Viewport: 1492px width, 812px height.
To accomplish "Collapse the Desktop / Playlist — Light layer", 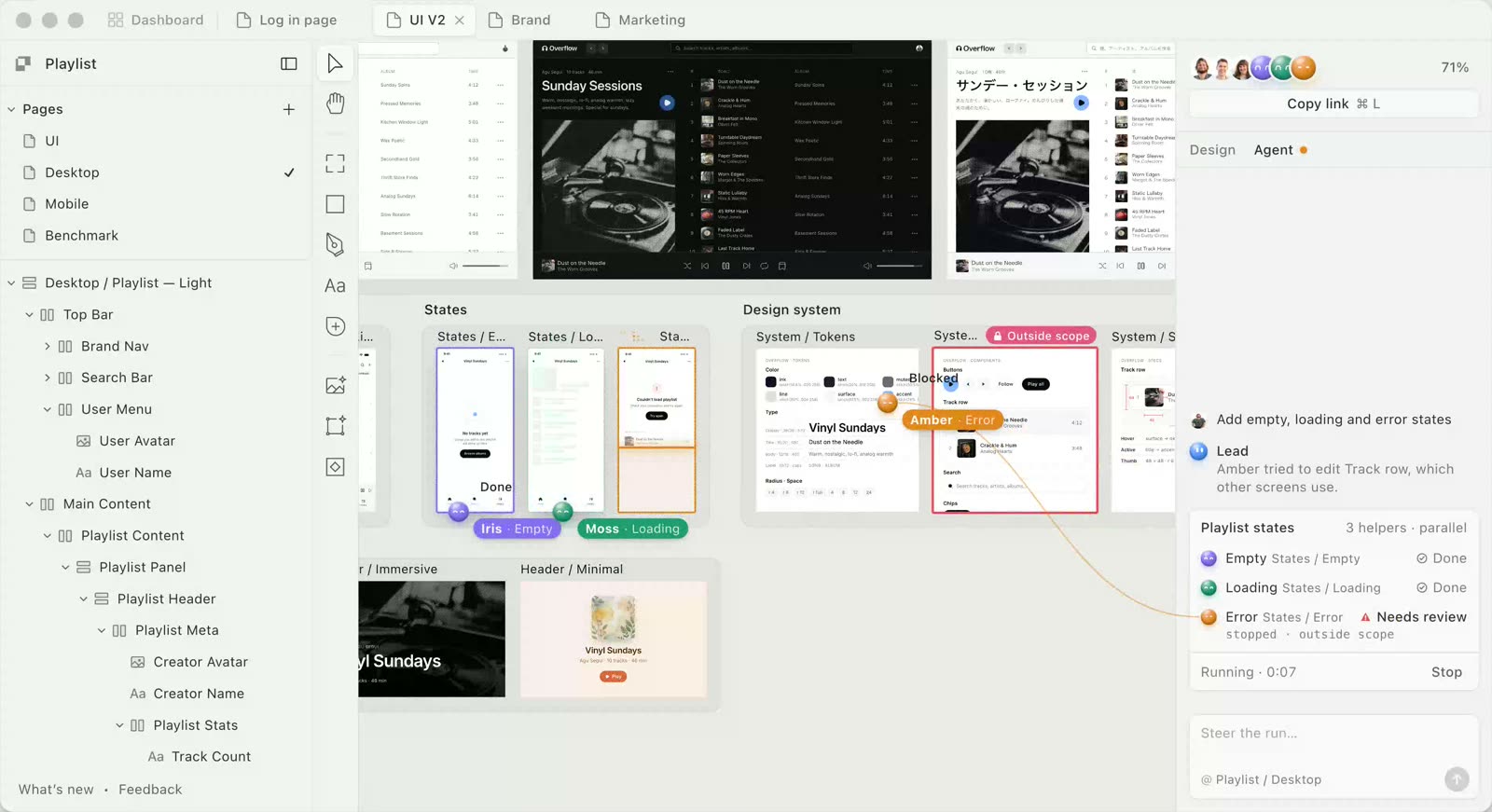I will (11, 283).
